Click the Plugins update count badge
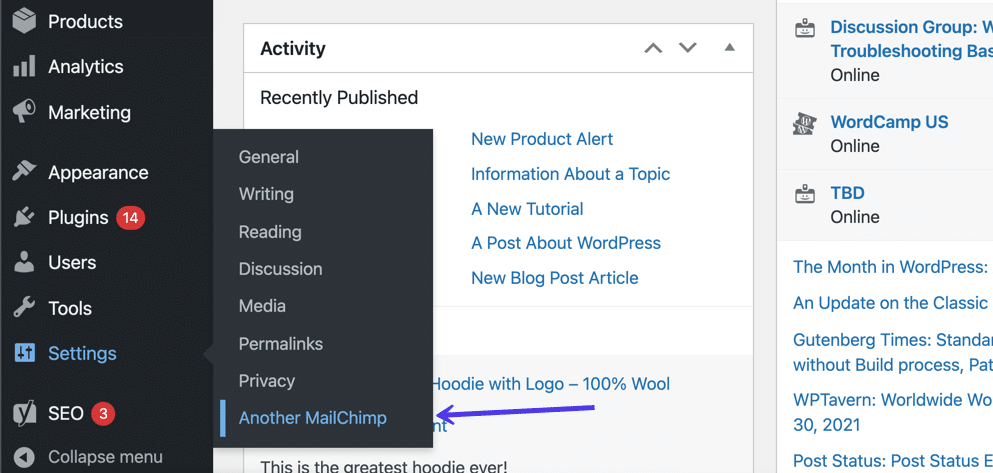 point(130,218)
